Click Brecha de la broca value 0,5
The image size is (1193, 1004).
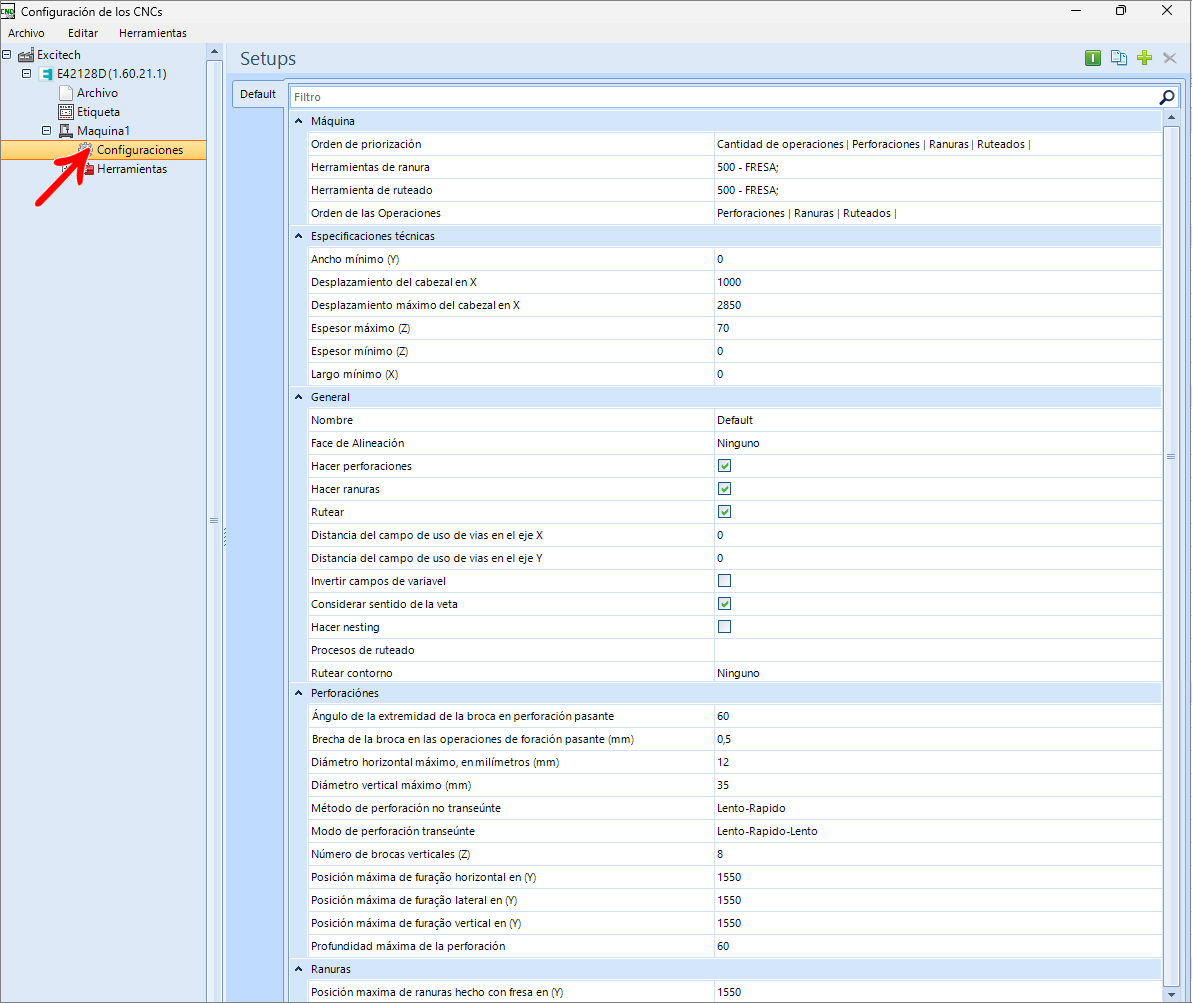coord(937,739)
